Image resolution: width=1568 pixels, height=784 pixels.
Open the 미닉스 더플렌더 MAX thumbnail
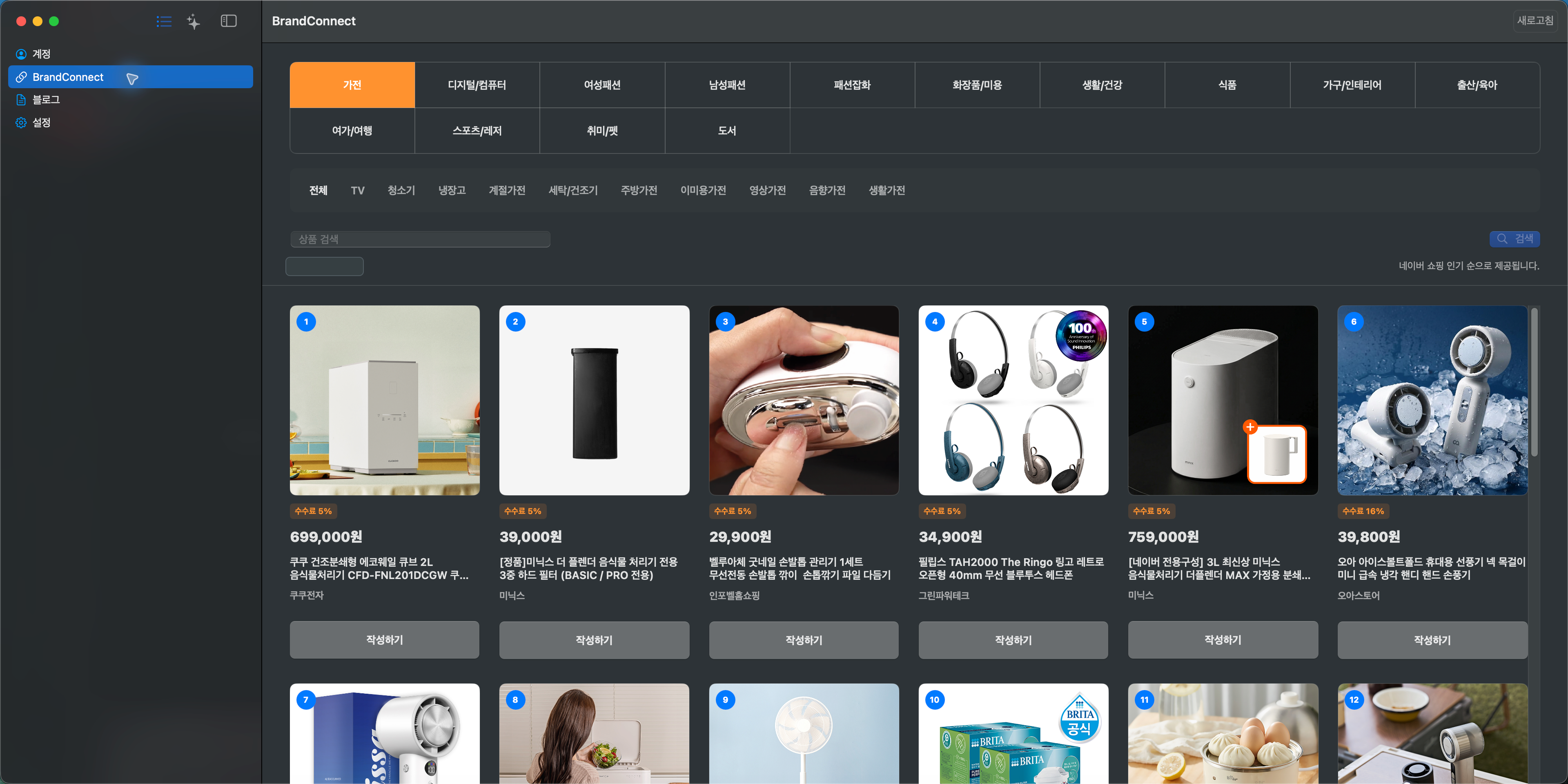[x=1223, y=401]
